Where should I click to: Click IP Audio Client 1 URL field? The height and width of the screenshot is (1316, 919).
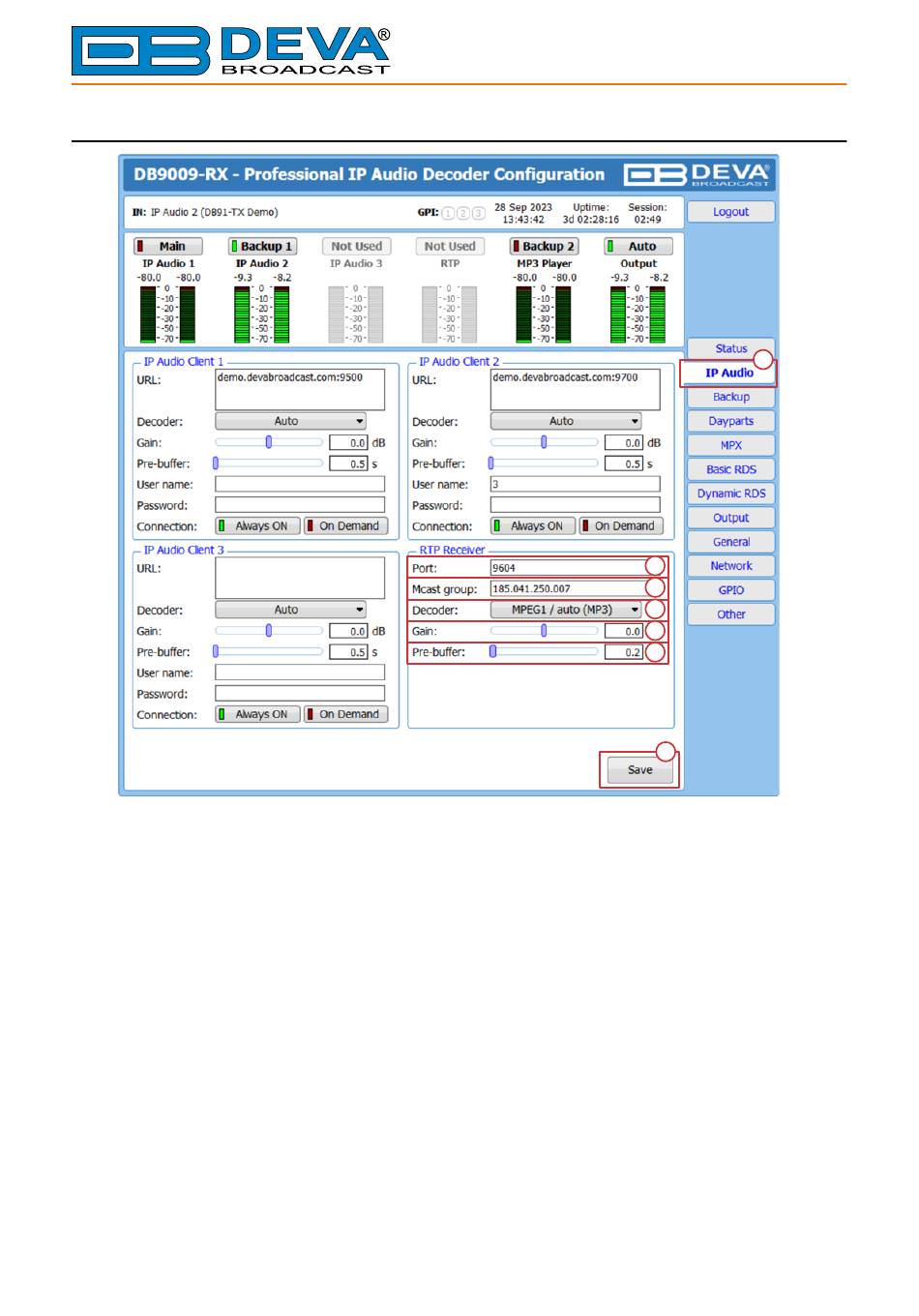(300, 389)
